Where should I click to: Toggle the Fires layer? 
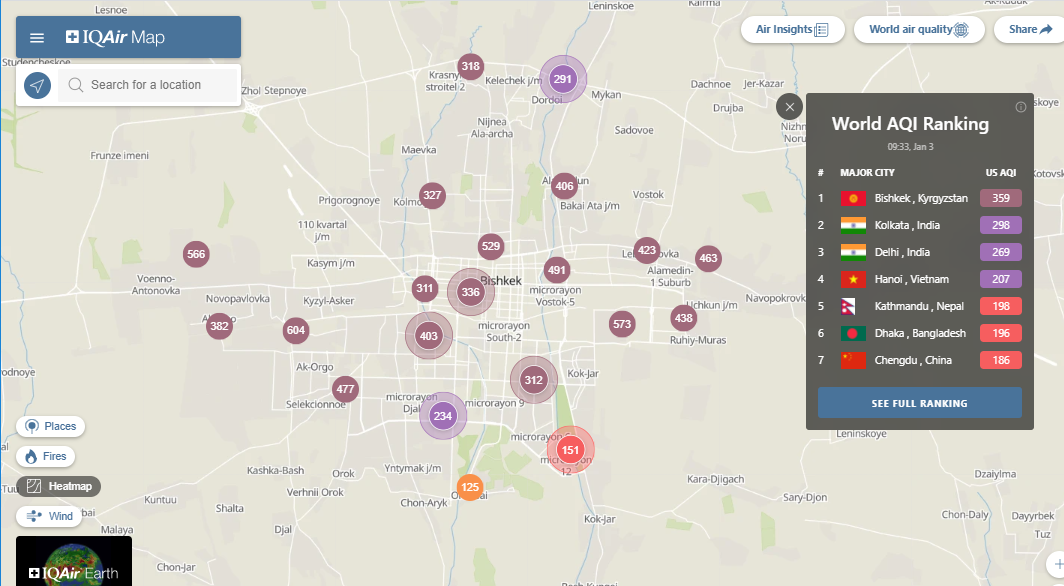[46, 456]
